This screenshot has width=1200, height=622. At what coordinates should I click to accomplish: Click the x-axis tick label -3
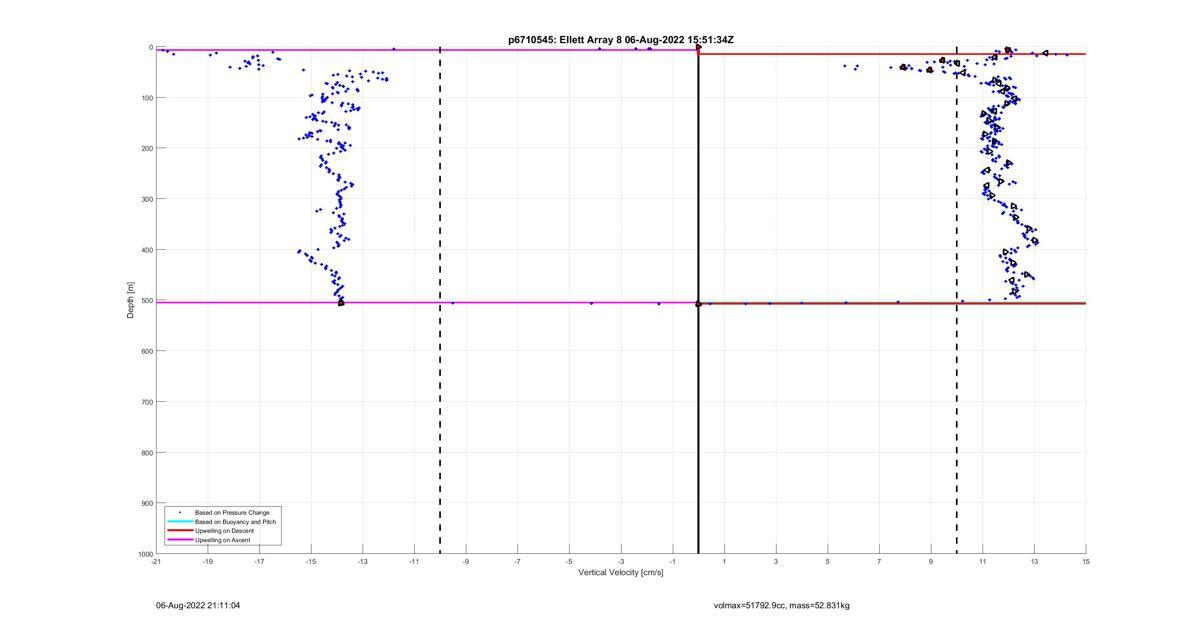621,562
